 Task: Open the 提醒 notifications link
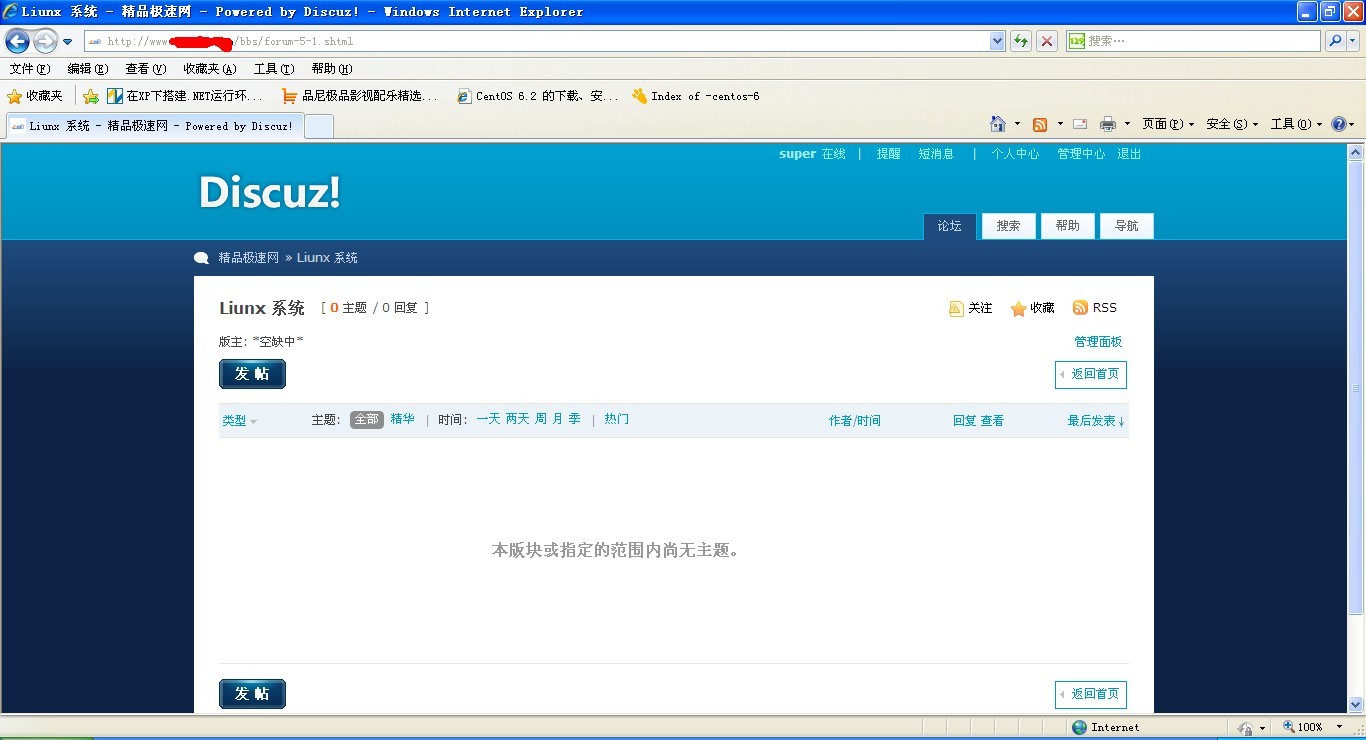pyautogui.click(x=889, y=154)
